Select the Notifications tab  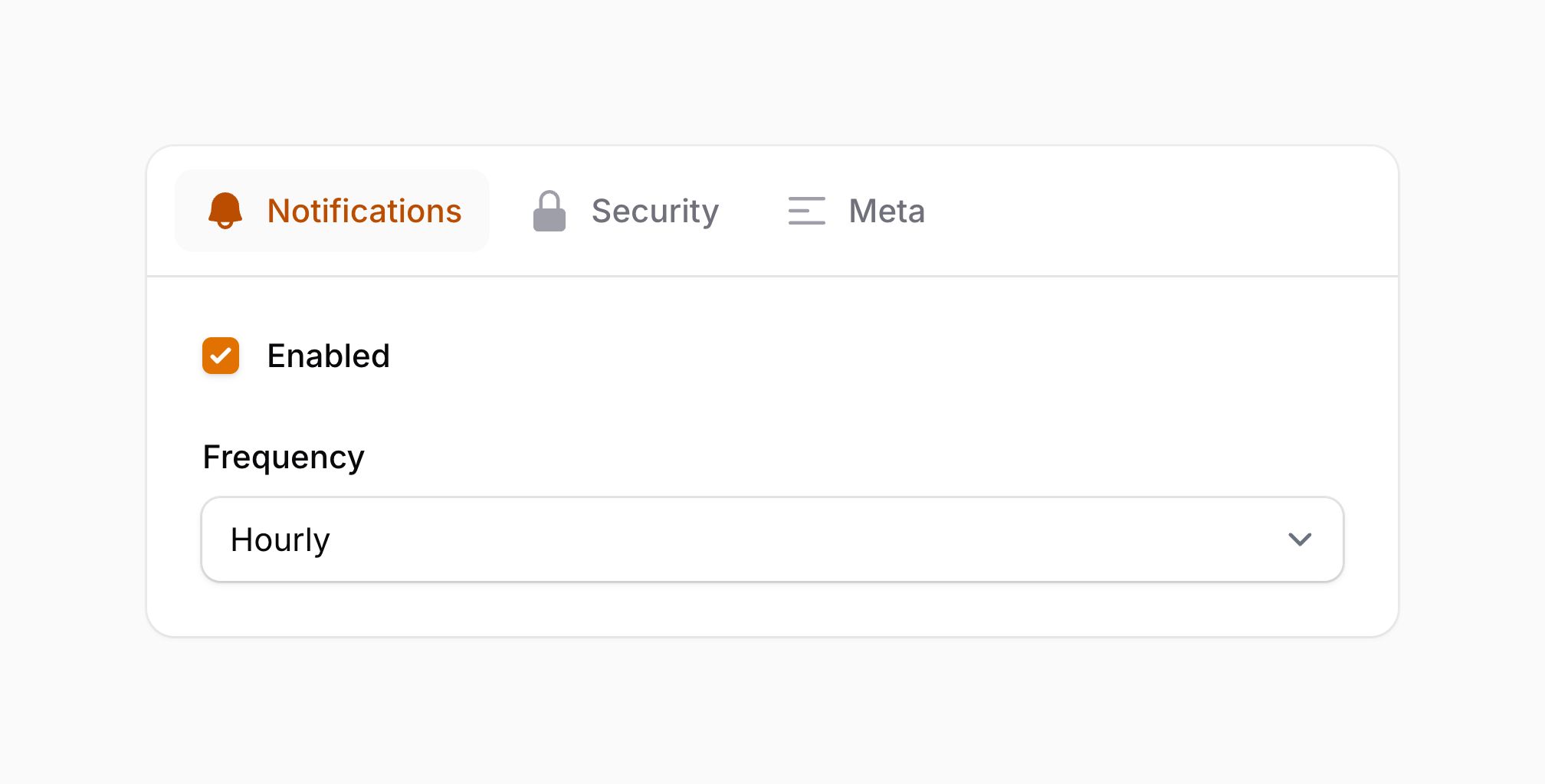(364, 210)
